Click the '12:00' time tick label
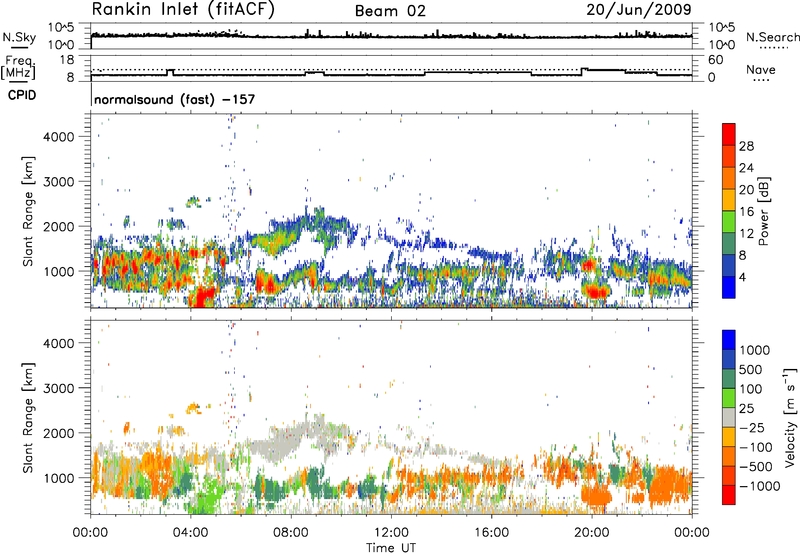This screenshot has height=554, width=800. 391,533
